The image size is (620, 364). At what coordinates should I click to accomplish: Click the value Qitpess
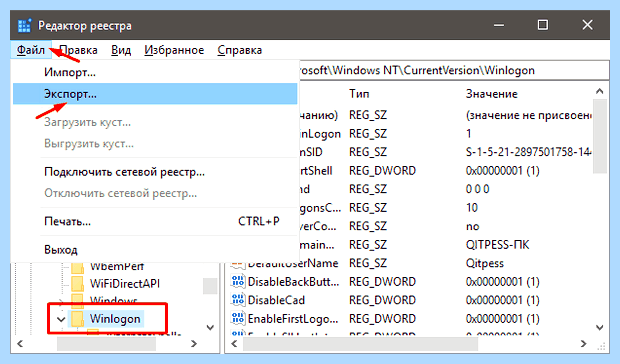point(485,263)
